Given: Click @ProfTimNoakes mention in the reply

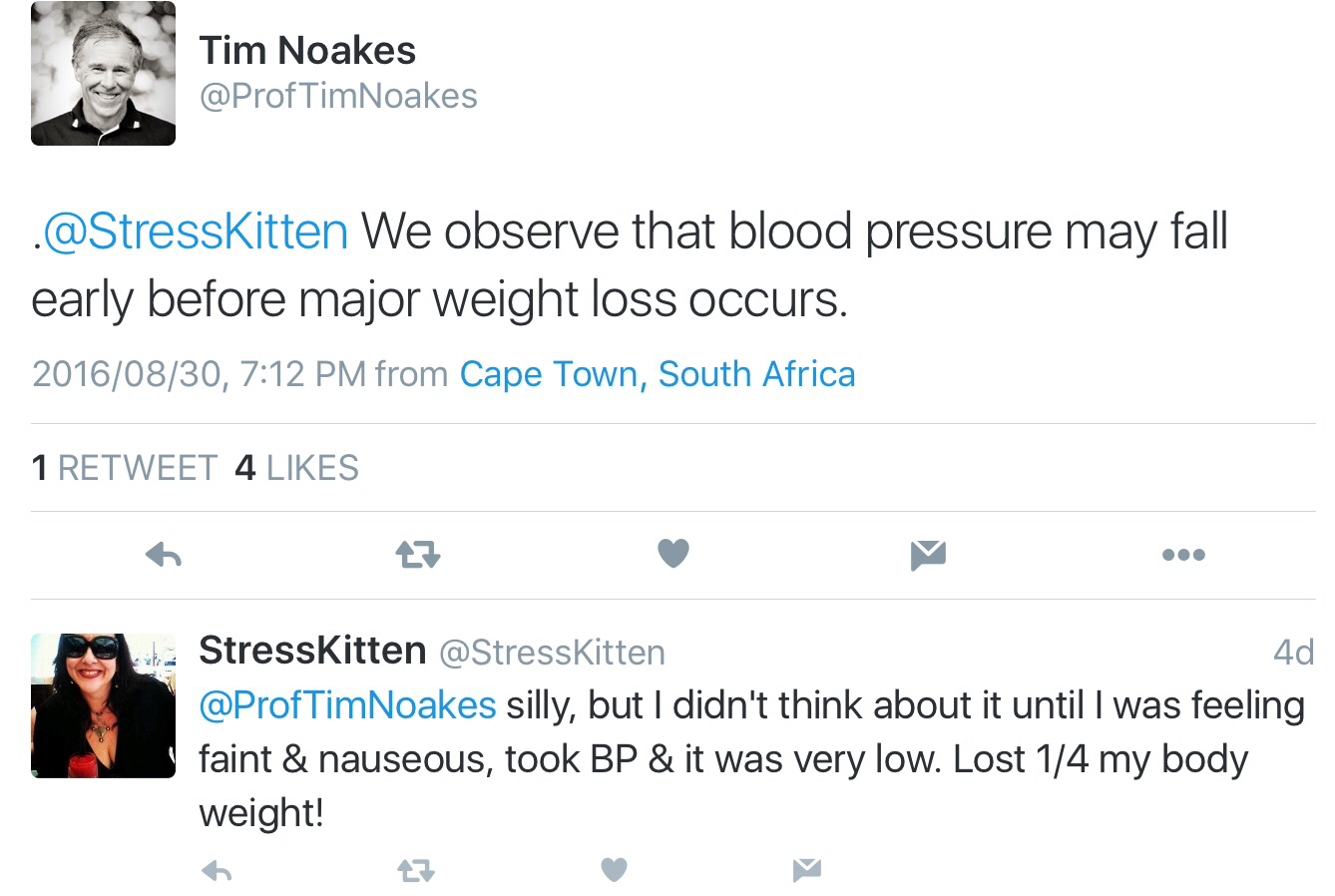Looking at the screenshot, I should pos(347,705).
